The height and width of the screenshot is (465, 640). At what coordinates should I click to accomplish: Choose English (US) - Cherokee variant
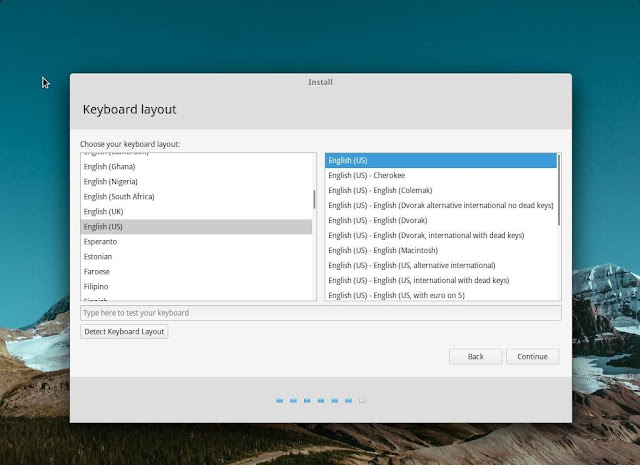click(x=441, y=176)
